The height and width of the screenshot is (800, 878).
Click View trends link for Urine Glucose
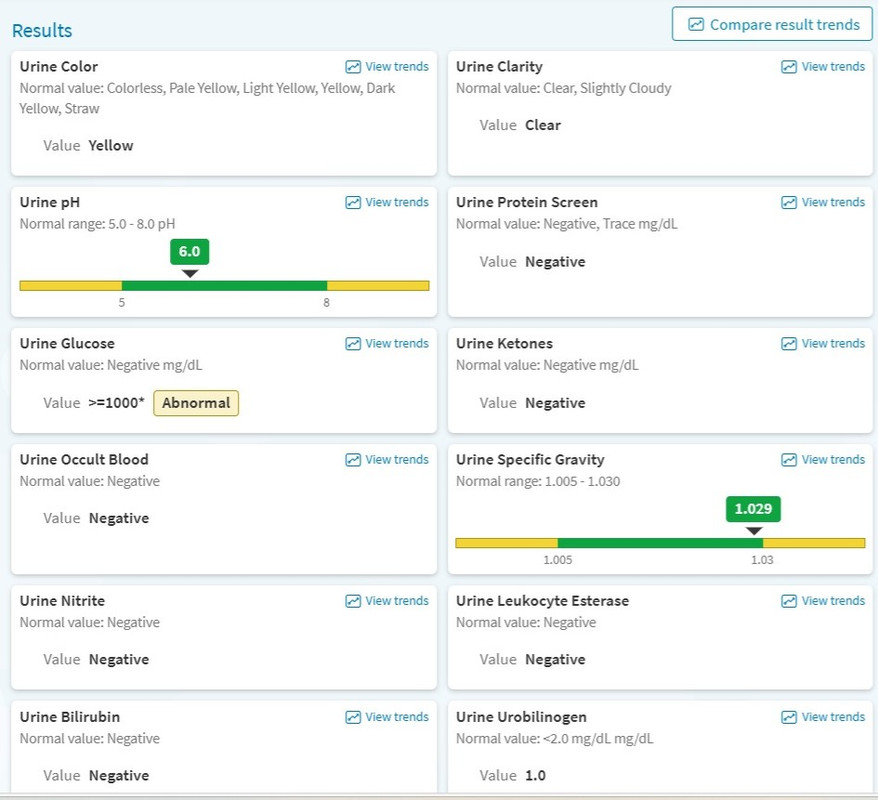tap(397, 343)
